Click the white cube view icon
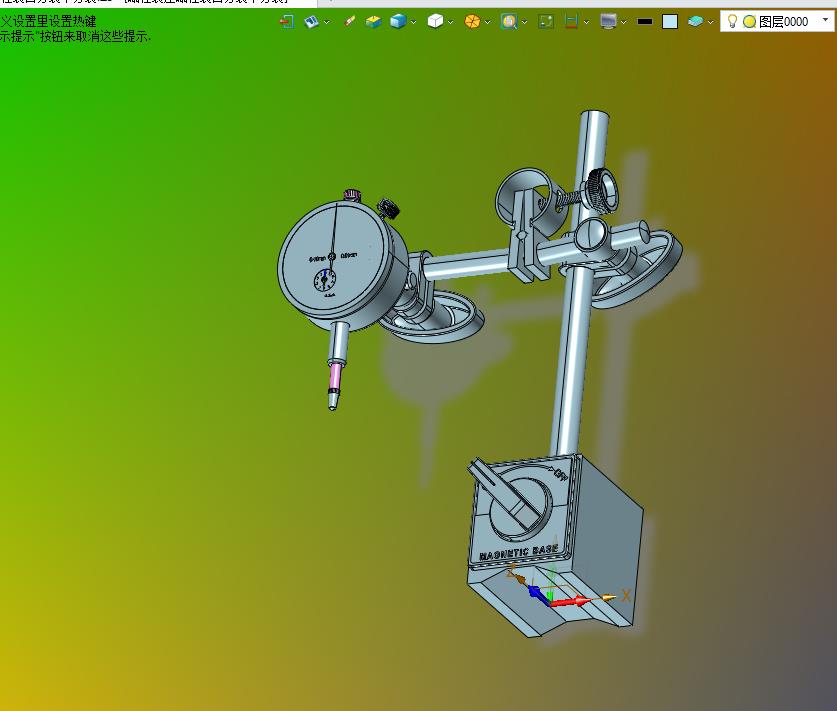Viewport: 837px width, 711px height. (436, 21)
